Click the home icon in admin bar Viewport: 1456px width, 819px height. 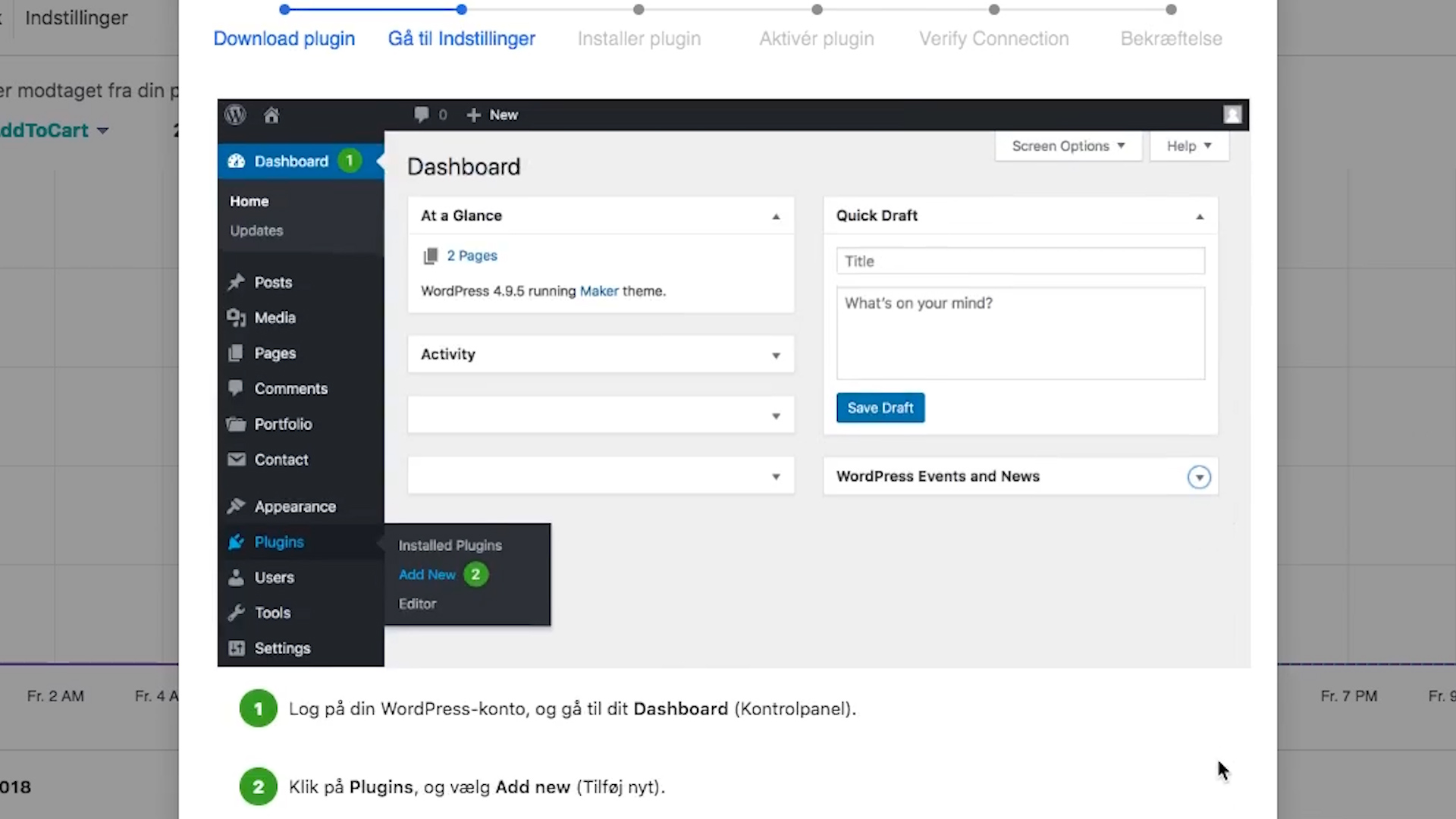pyautogui.click(x=271, y=115)
